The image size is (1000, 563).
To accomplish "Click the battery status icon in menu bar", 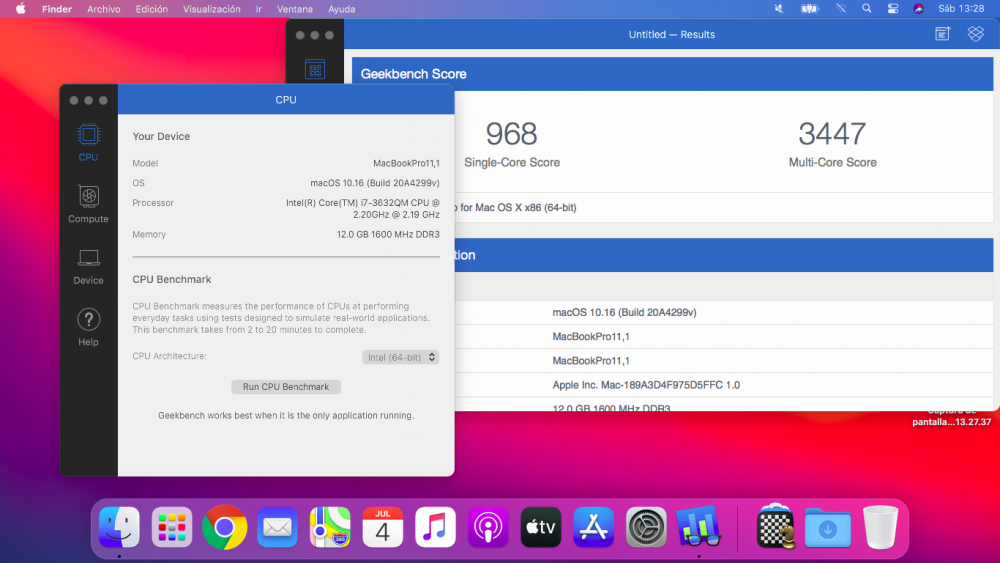I will (x=809, y=9).
